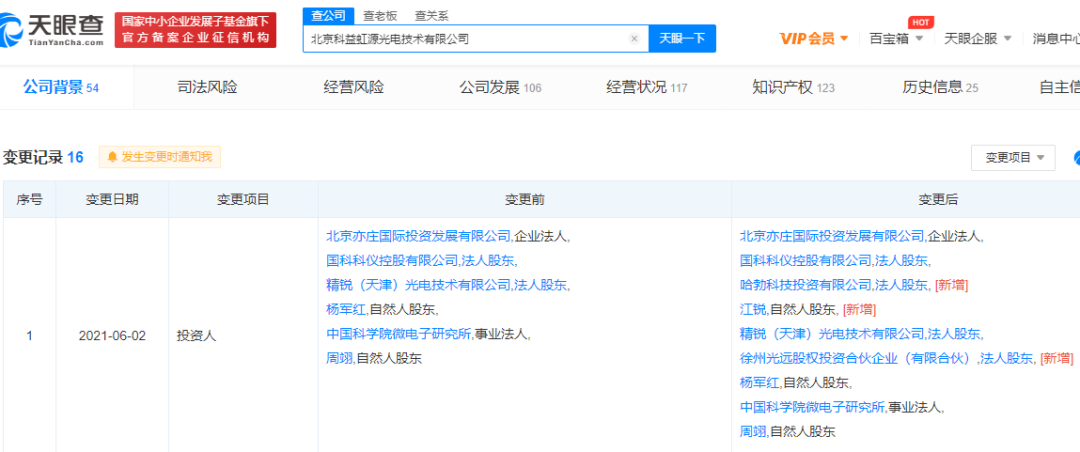
Task: Open 北京亦庄国际投资发展有限公司 in 变更后 column
Action: tap(831, 236)
